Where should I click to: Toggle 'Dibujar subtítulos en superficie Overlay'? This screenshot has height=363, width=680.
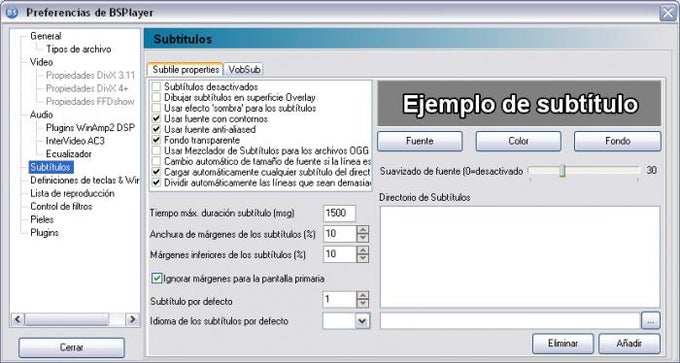[x=156, y=98]
